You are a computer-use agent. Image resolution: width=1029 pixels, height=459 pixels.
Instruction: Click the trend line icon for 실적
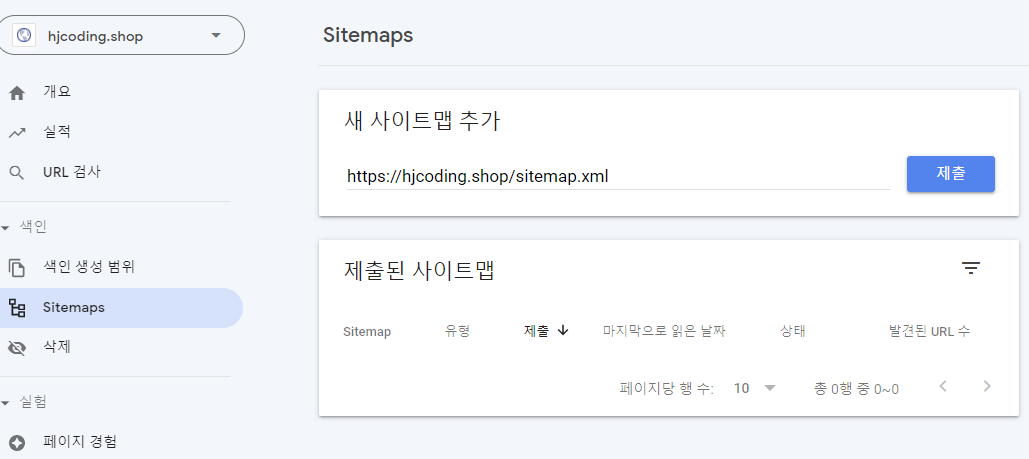click(17, 133)
